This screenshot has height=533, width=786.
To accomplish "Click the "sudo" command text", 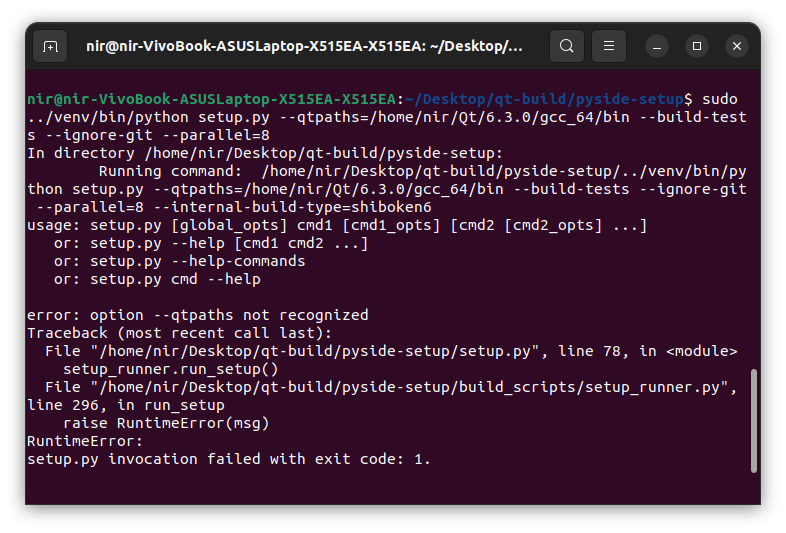I will click(x=719, y=99).
